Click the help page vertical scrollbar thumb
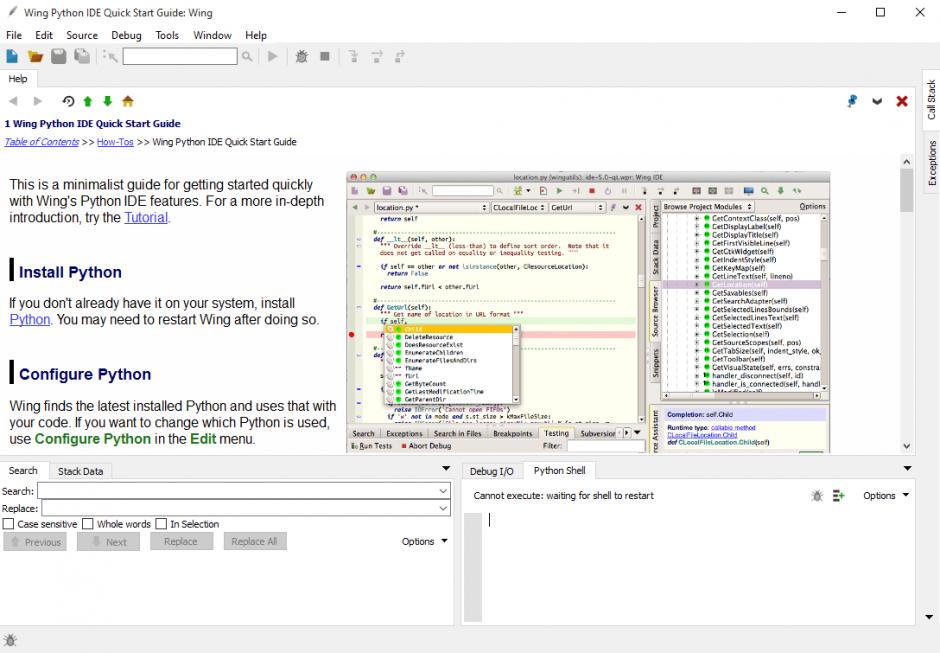 906,191
